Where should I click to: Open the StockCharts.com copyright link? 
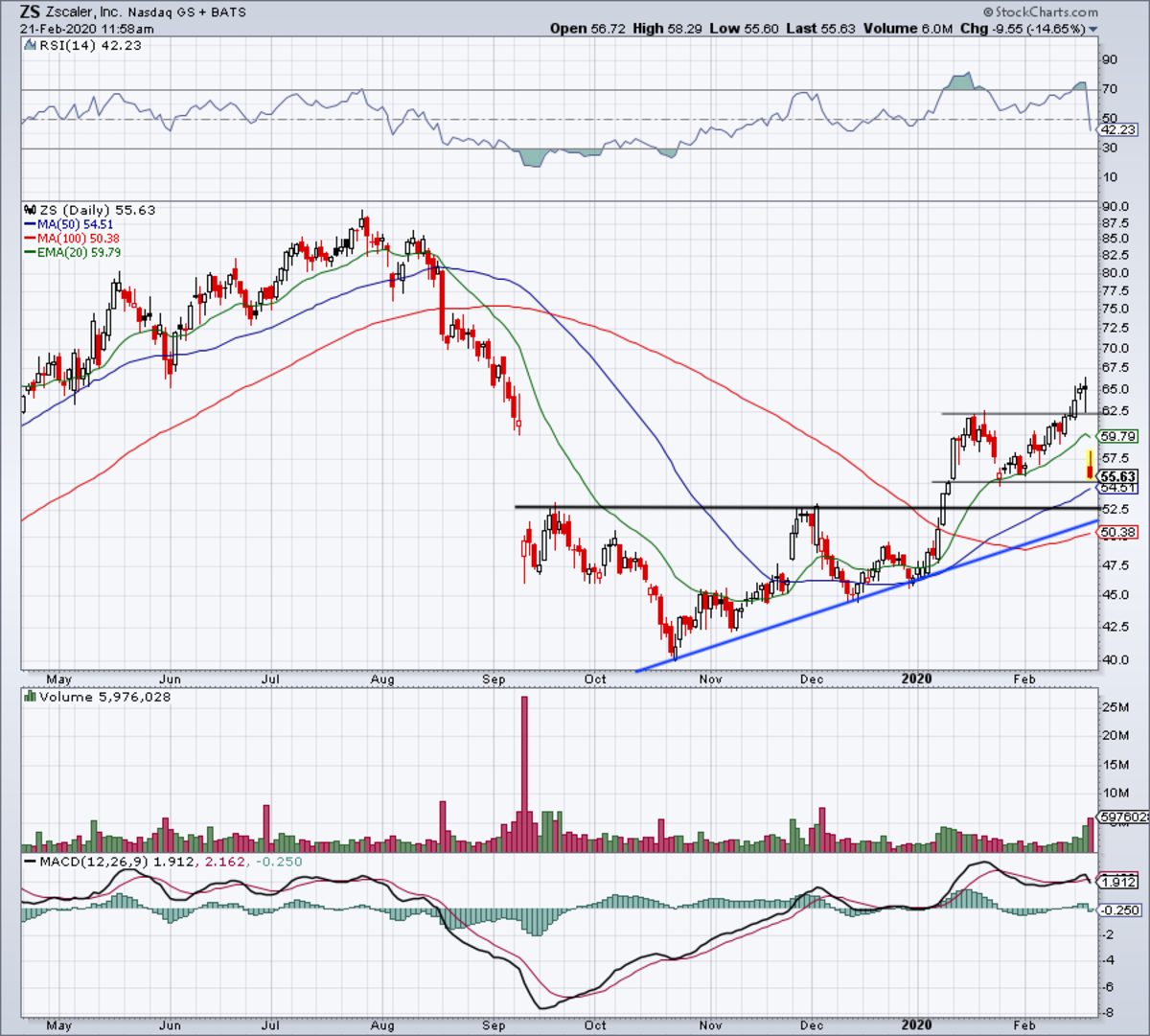1040,12
